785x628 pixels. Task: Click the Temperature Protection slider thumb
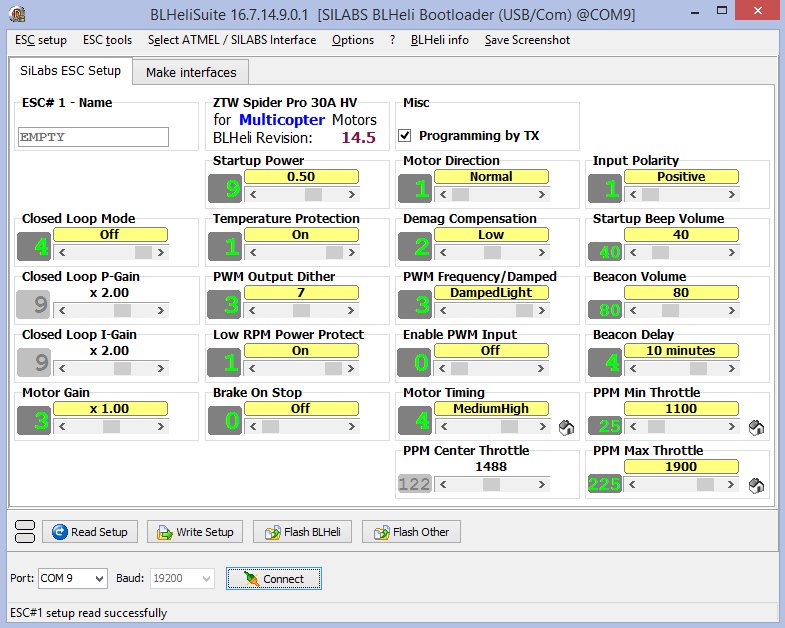pyautogui.click(x=334, y=252)
